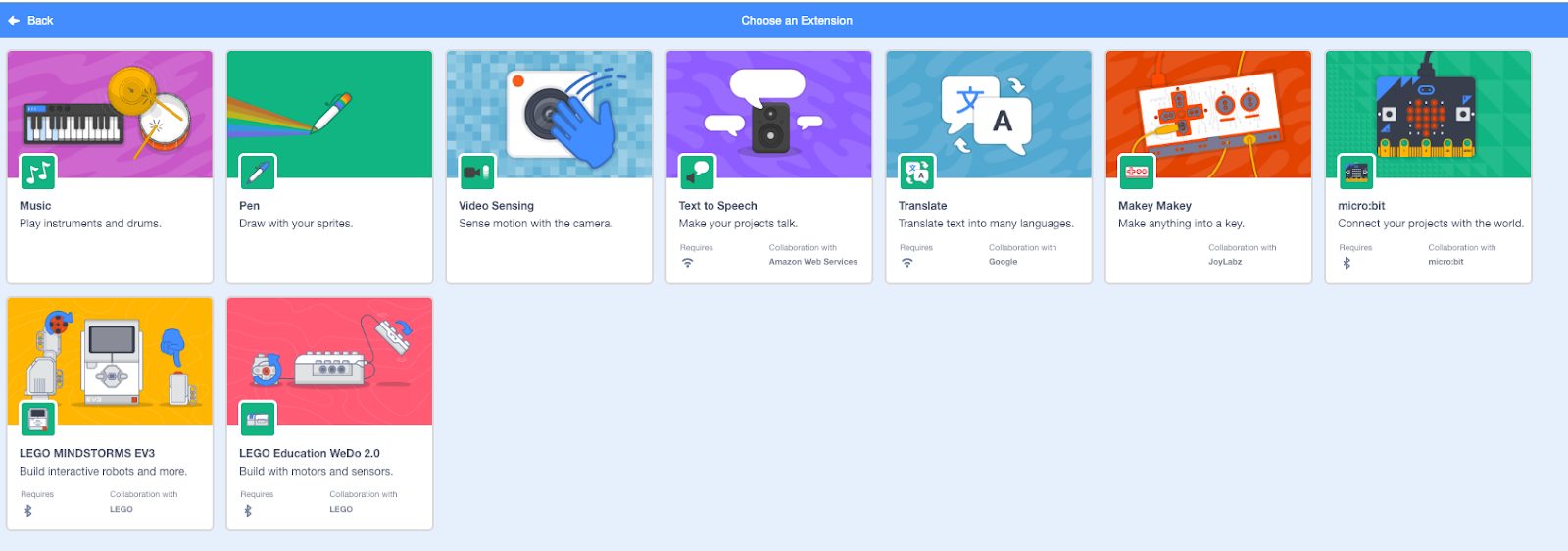
Task: Click the LEGO WeDo 2.0 small badge icon
Action: [258, 420]
